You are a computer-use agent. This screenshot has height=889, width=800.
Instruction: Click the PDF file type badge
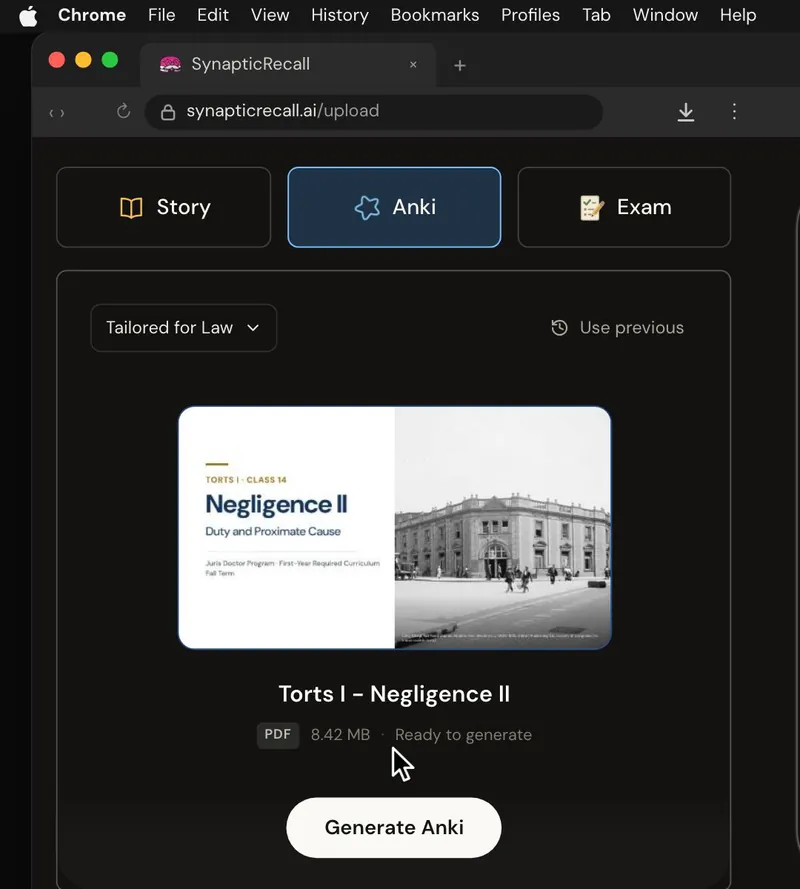point(278,735)
